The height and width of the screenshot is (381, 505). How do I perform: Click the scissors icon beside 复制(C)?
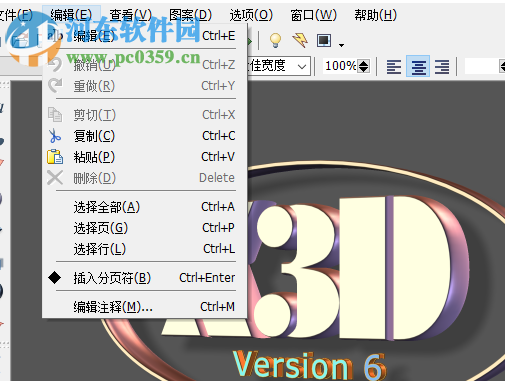(x=55, y=136)
